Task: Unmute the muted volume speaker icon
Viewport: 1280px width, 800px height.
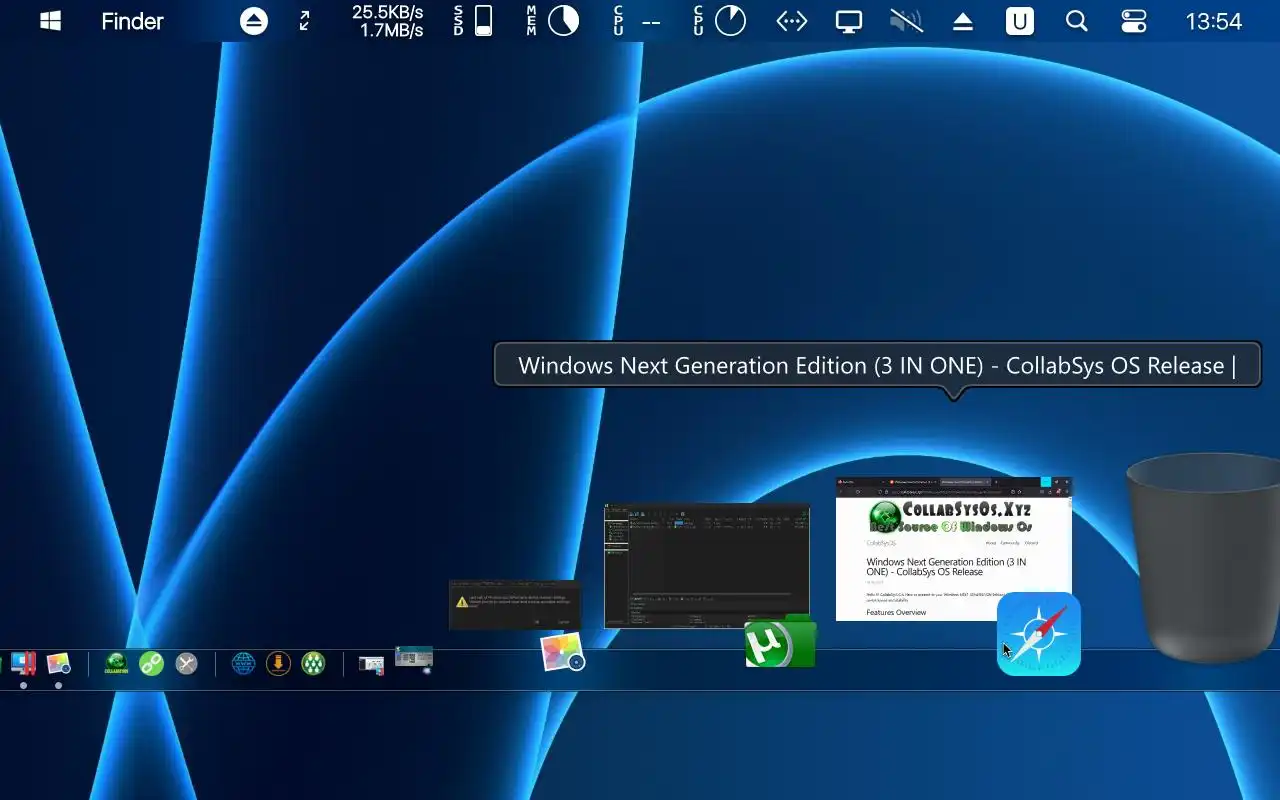Action: 906,21
